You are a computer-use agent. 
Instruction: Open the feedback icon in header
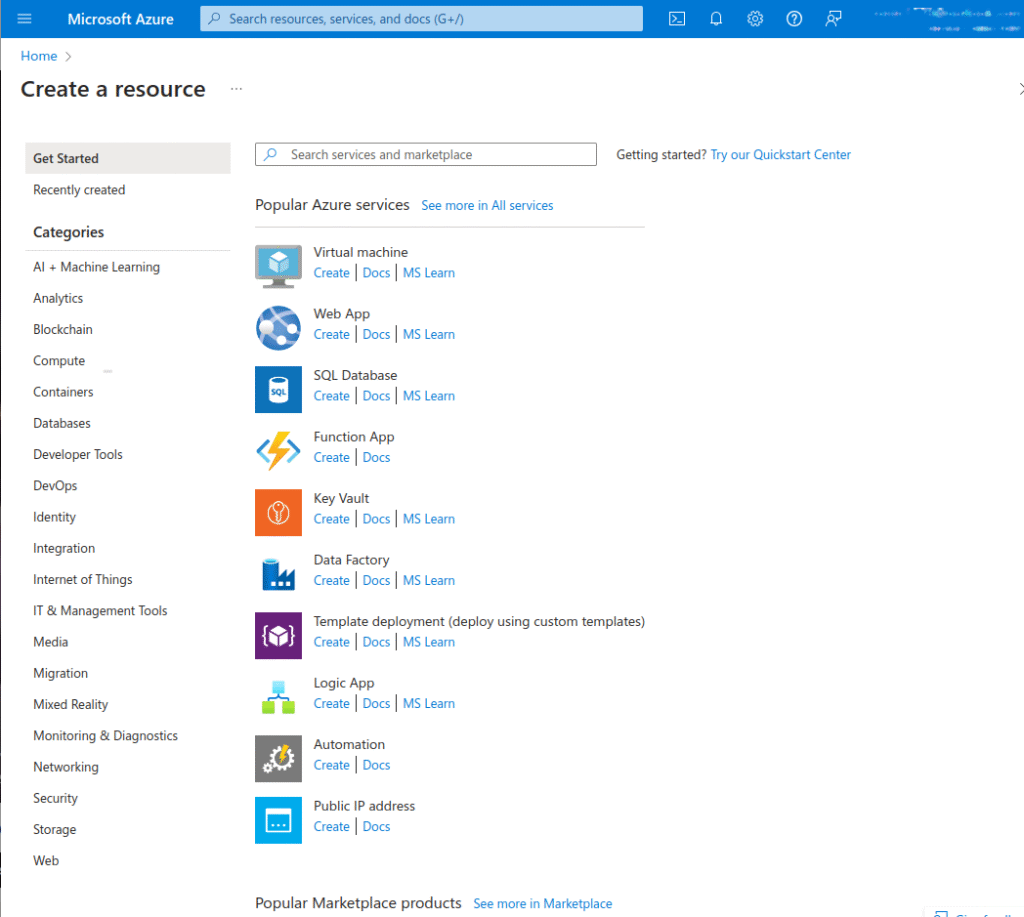(833, 19)
